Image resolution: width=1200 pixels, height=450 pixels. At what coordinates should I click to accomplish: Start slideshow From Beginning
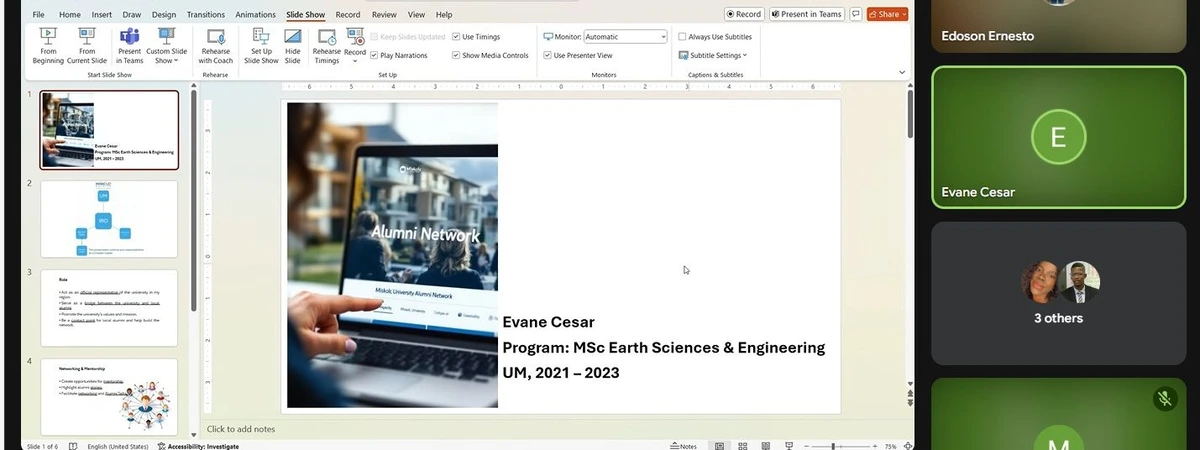coord(47,46)
